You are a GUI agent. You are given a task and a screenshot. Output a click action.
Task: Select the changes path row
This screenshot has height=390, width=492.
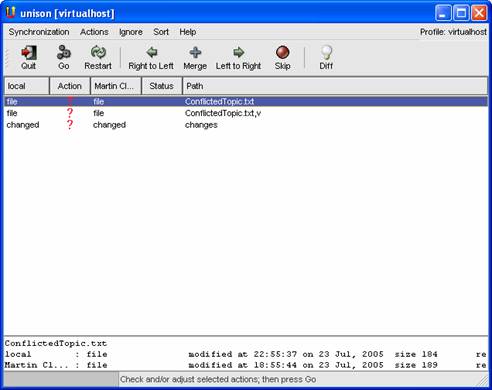click(246, 125)
